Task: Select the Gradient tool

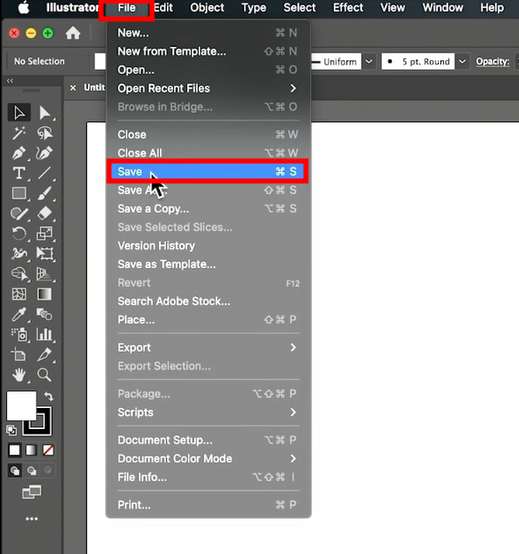Action: pyautogui.click(x=45, y=294)
